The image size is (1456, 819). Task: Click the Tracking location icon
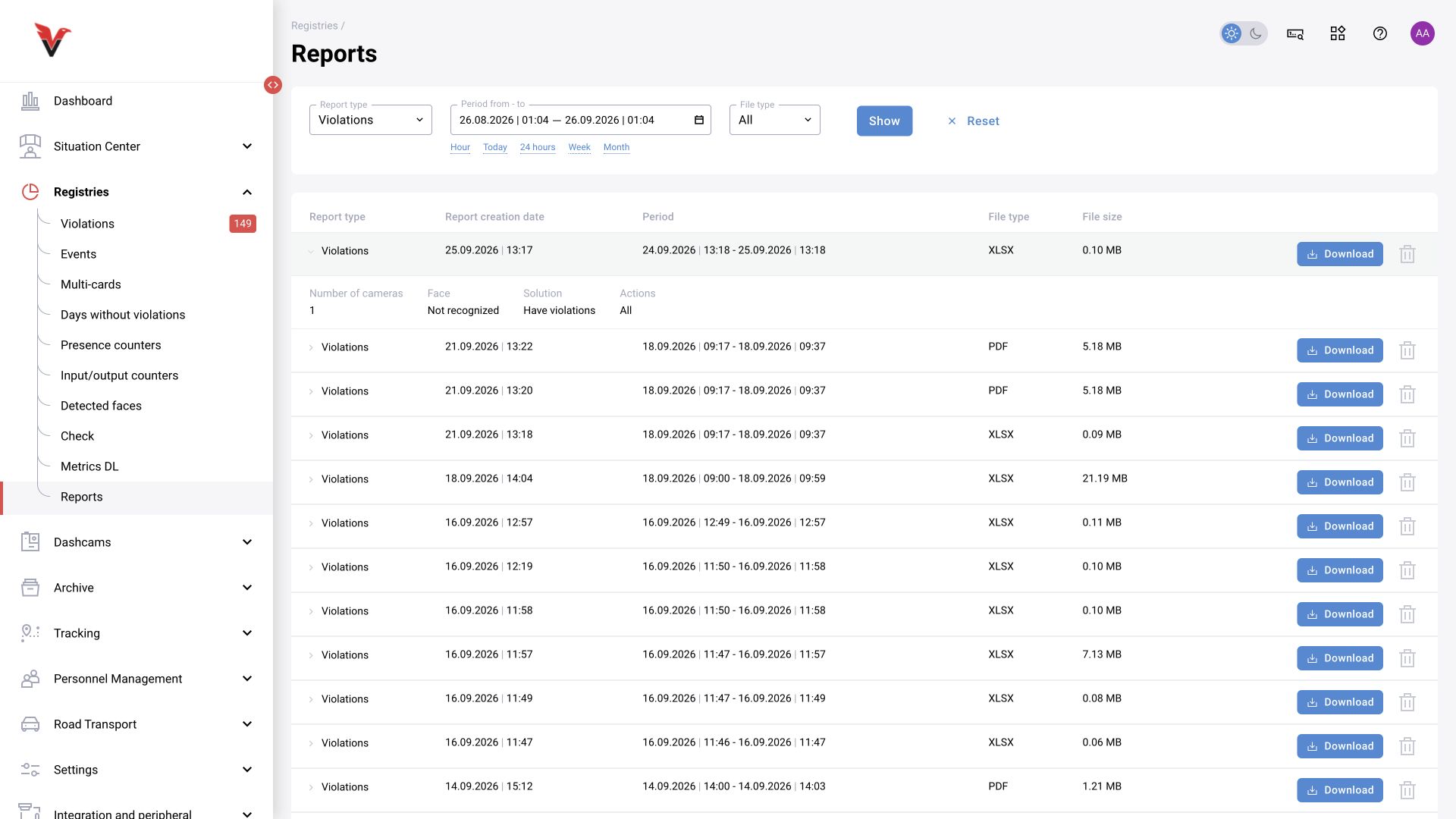[30, 632]
